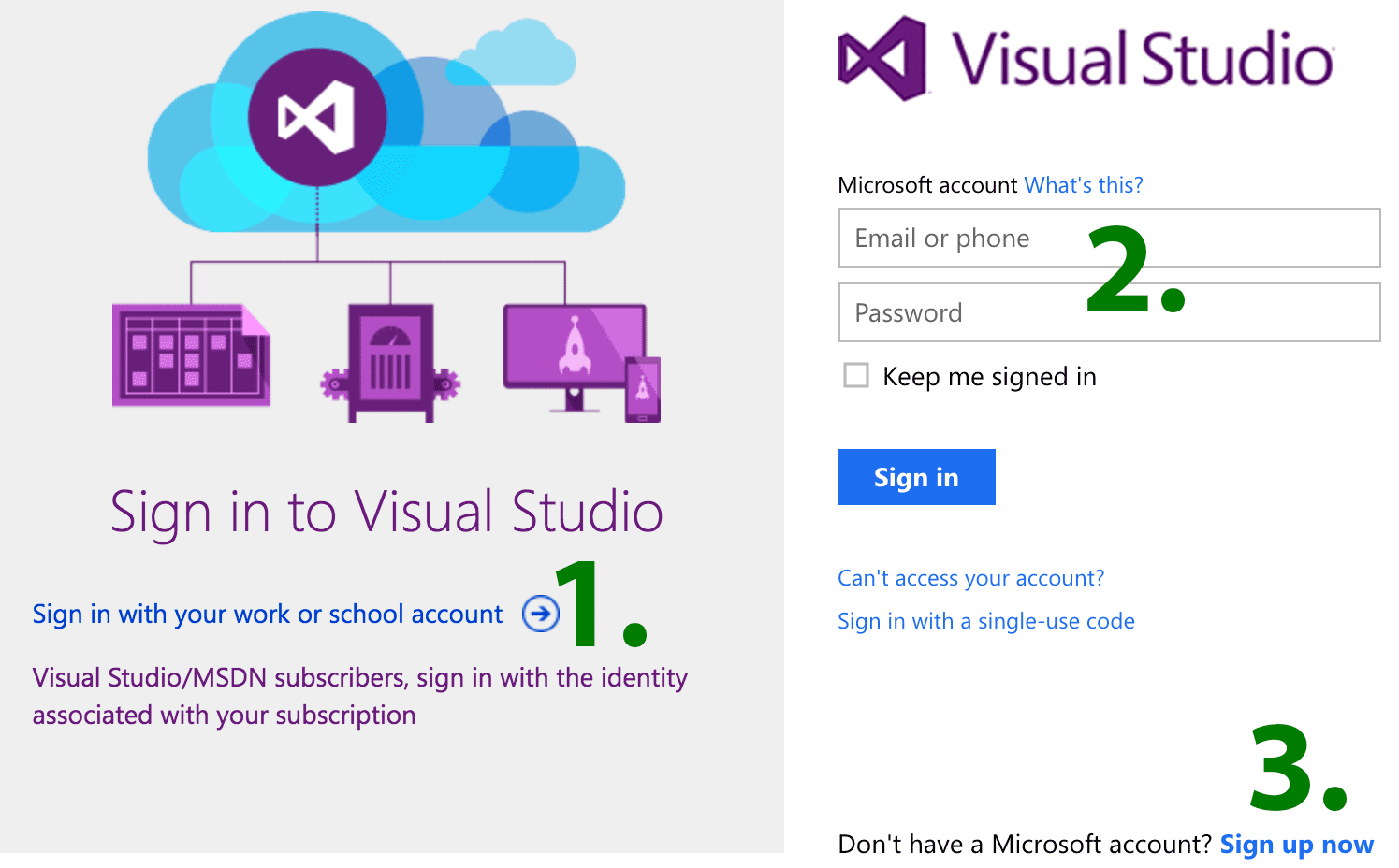Click the Microsoft account label
This screenshot has width=1399, height=868.
[x=927, y=185]
